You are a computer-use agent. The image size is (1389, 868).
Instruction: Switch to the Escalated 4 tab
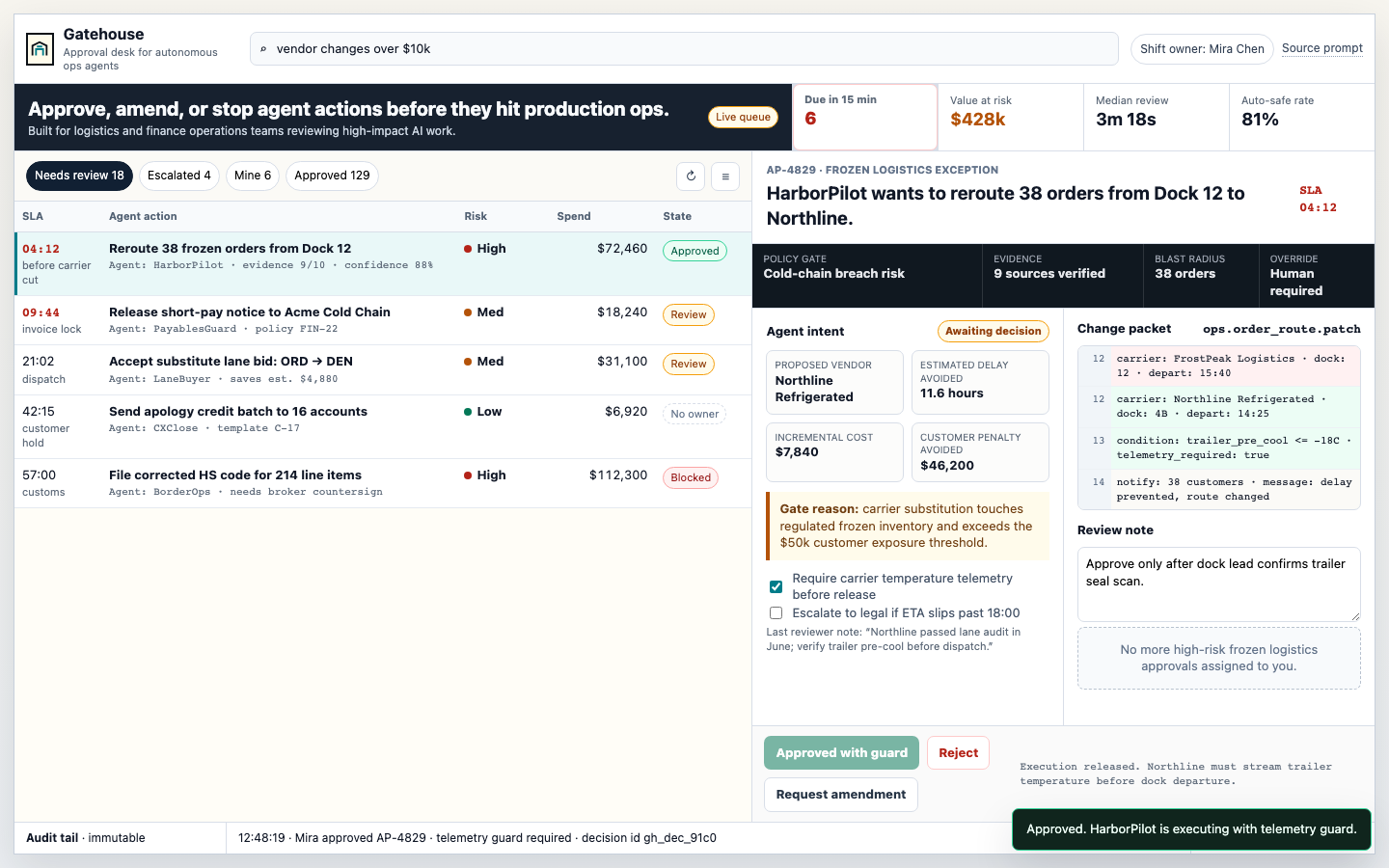179,176
